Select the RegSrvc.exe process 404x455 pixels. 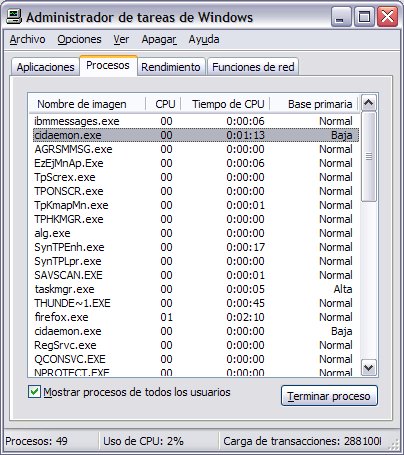coord(196,345)
